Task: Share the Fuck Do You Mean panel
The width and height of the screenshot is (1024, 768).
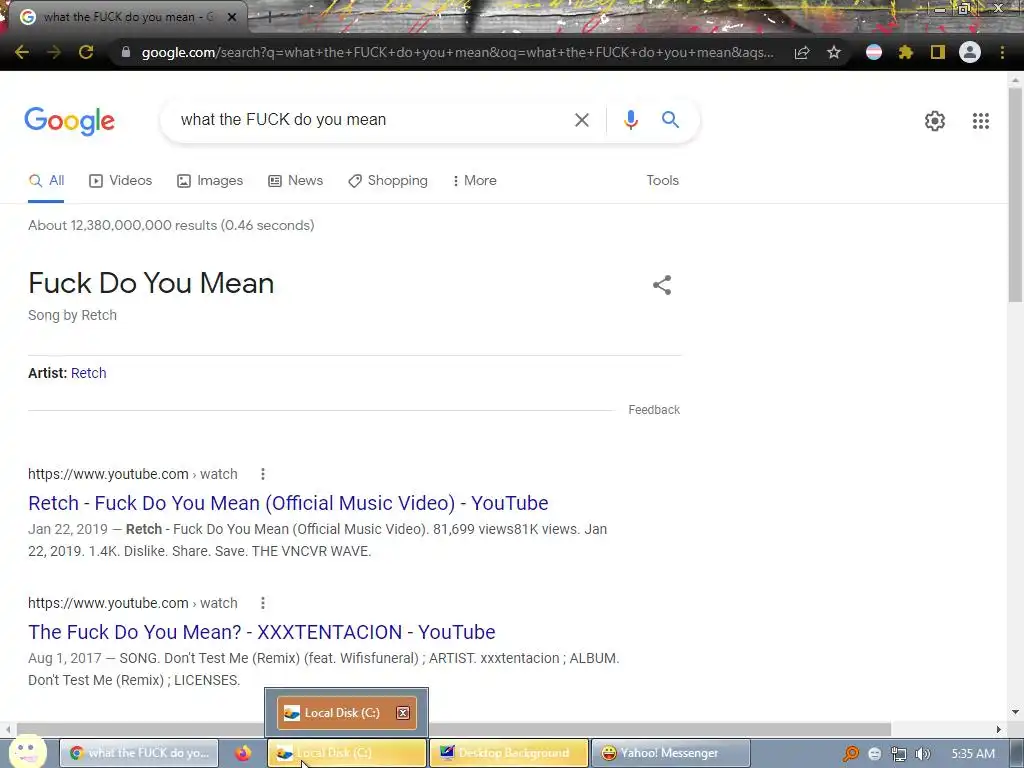Action: [x=662, y=285]
